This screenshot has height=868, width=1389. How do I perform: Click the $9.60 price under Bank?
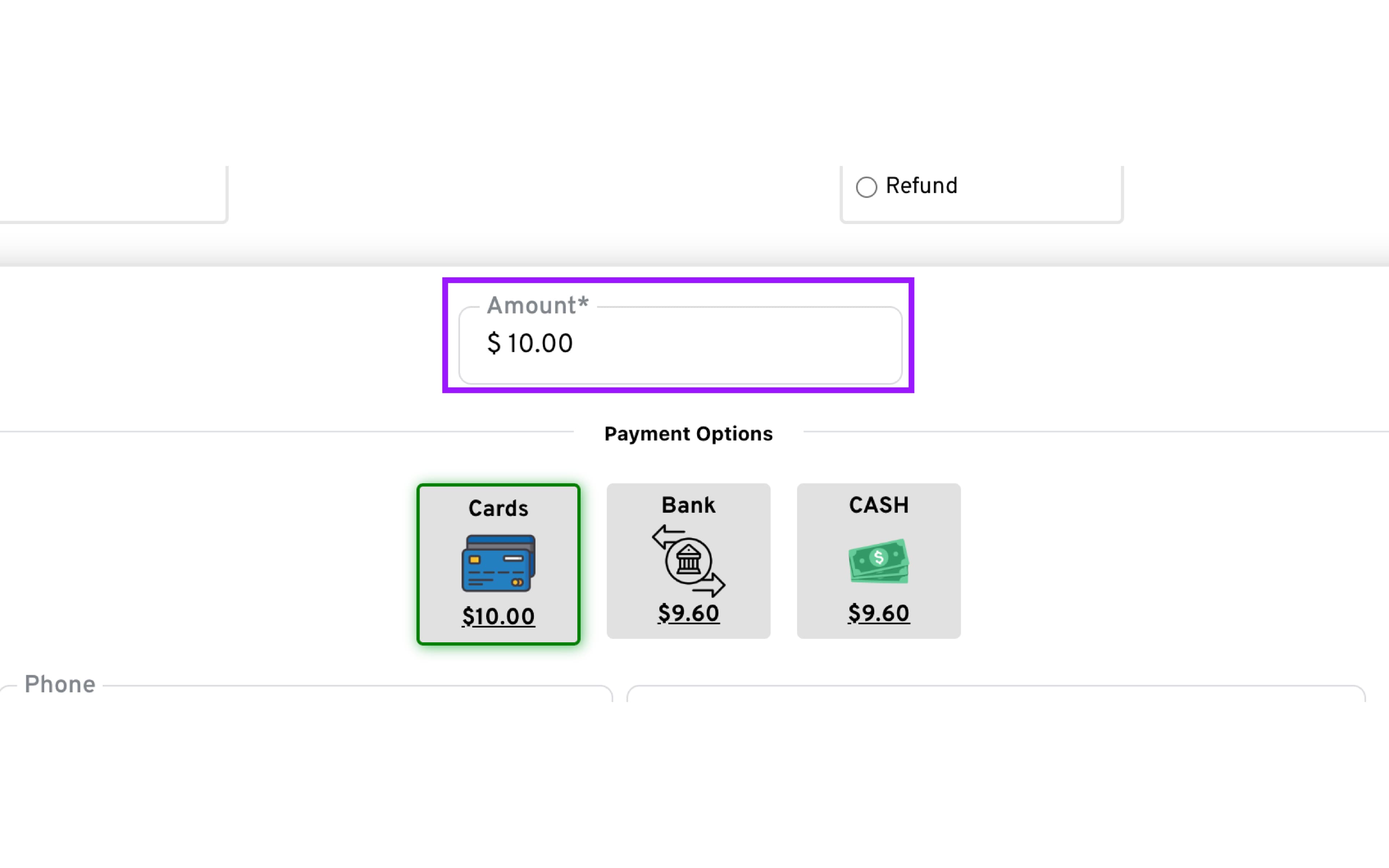click(688, 613)
